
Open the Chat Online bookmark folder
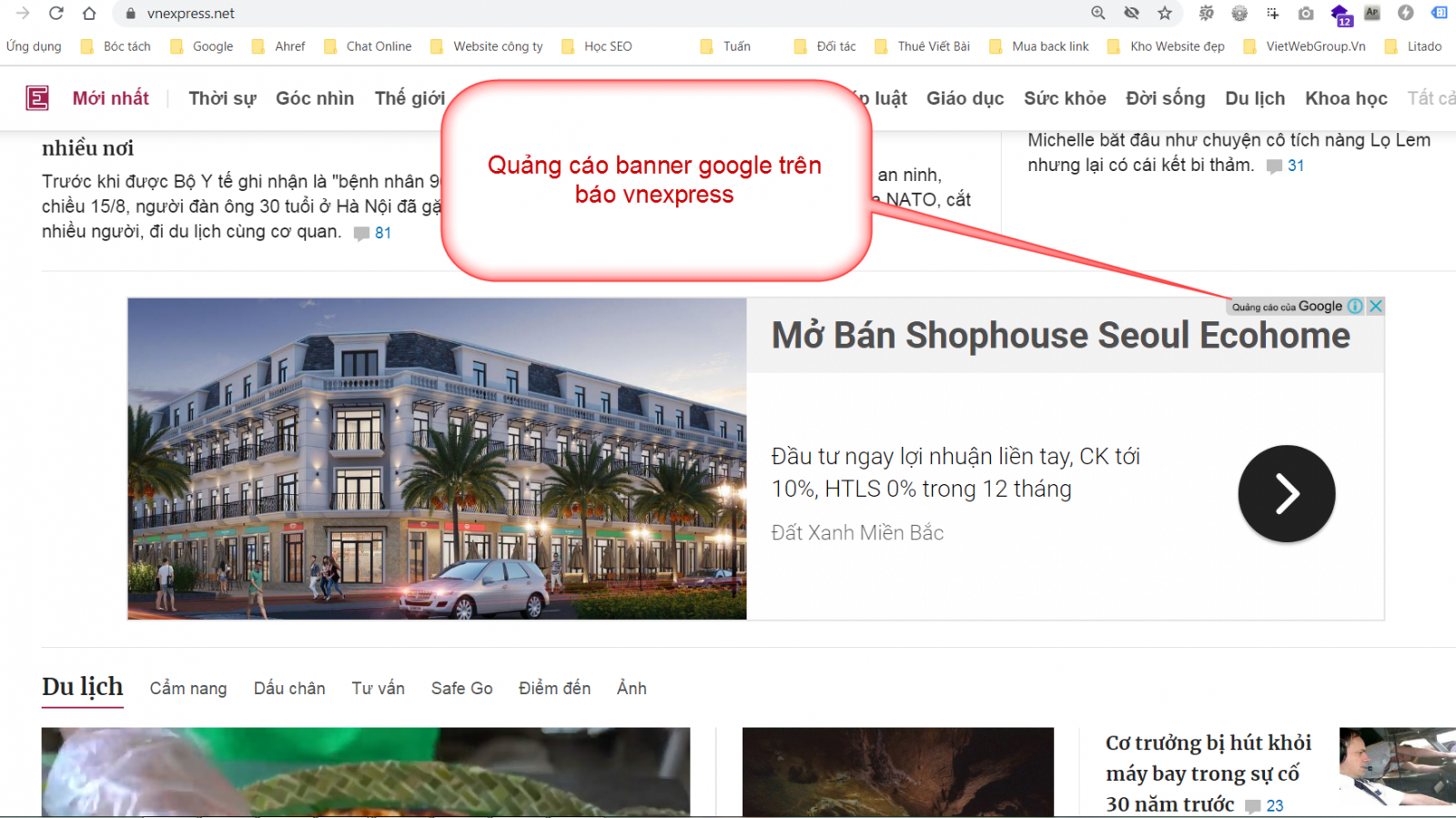click(x=368, y=46)
